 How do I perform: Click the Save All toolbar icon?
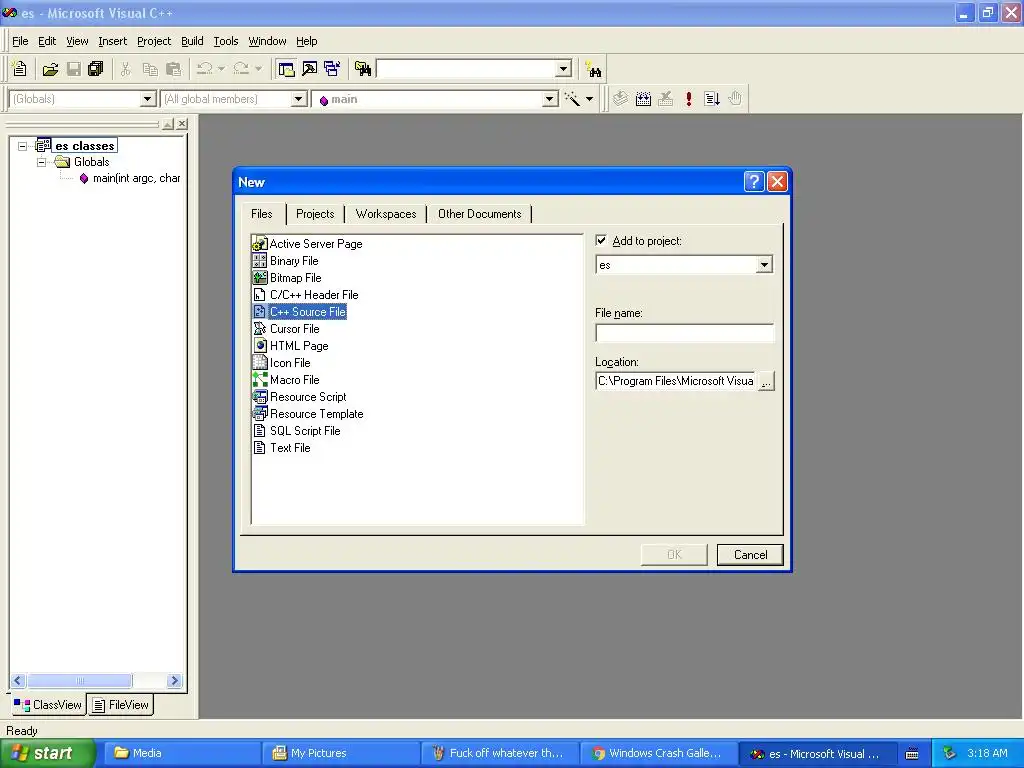96,69
